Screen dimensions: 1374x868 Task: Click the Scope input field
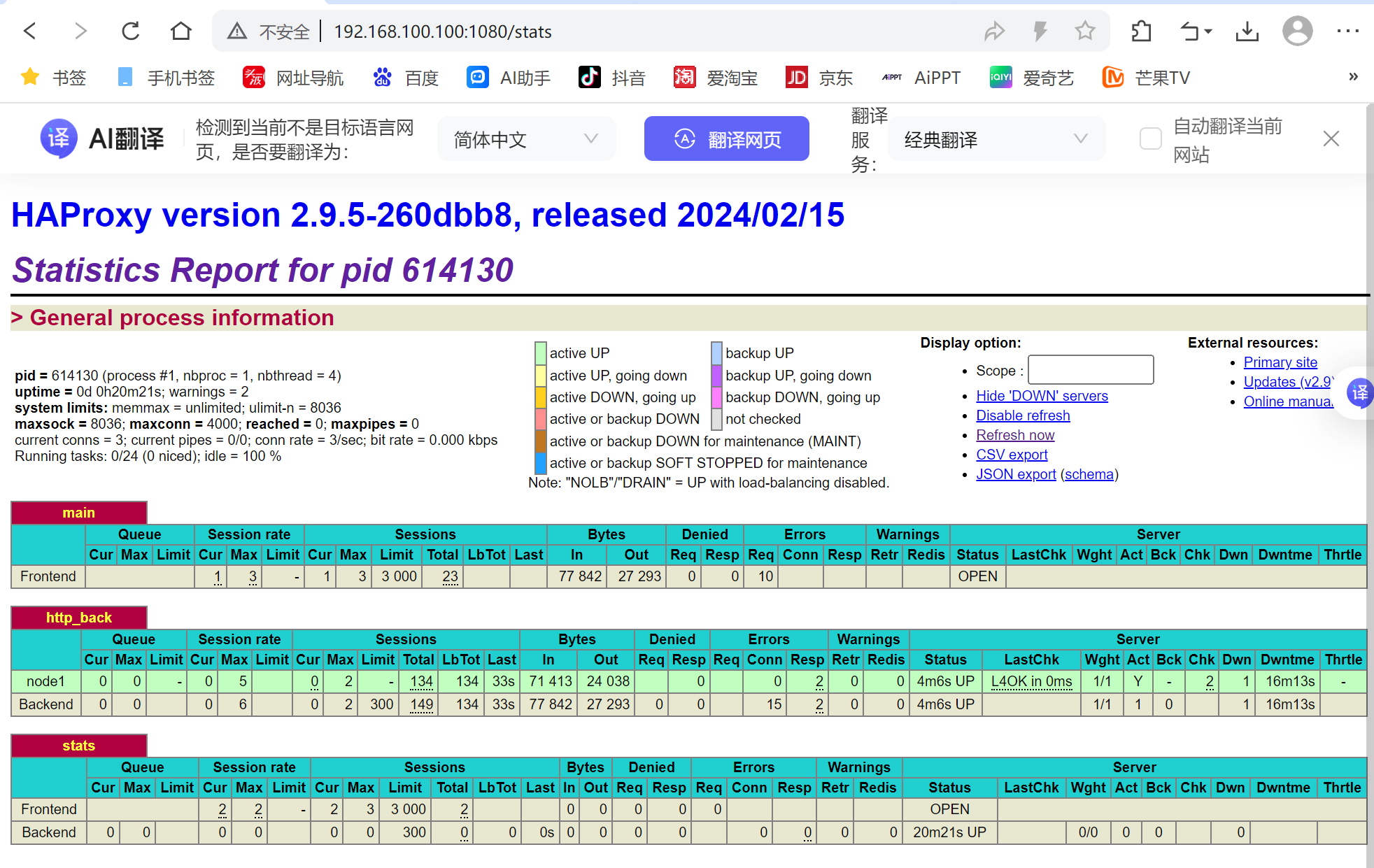pos(1091,370)
